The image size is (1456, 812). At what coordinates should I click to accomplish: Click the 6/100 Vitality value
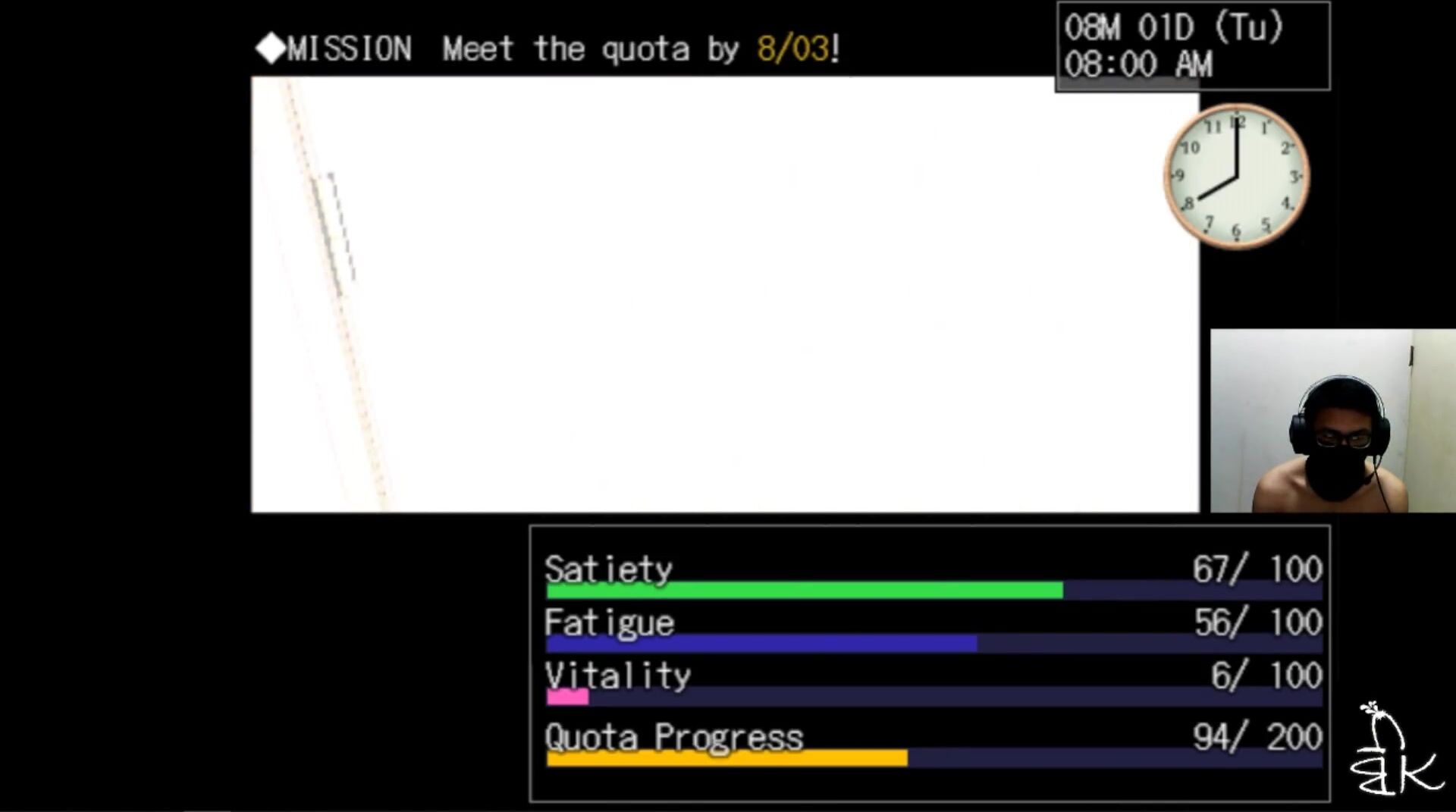pyautogui.click(x=1266, y=676)
